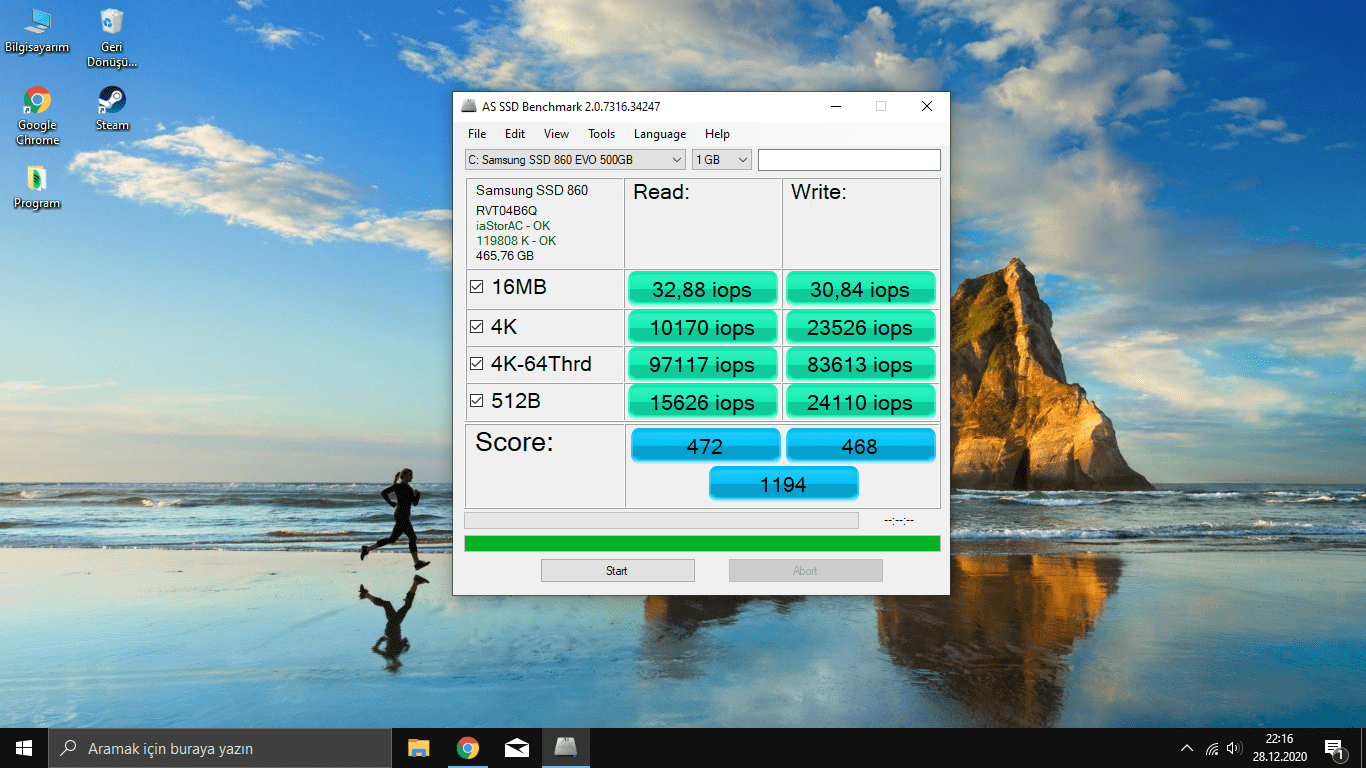Click the Samsung SSD 860 drive name
This screenshot has width=1366, height=768.
pyautogui.click(x=532, y=190)
